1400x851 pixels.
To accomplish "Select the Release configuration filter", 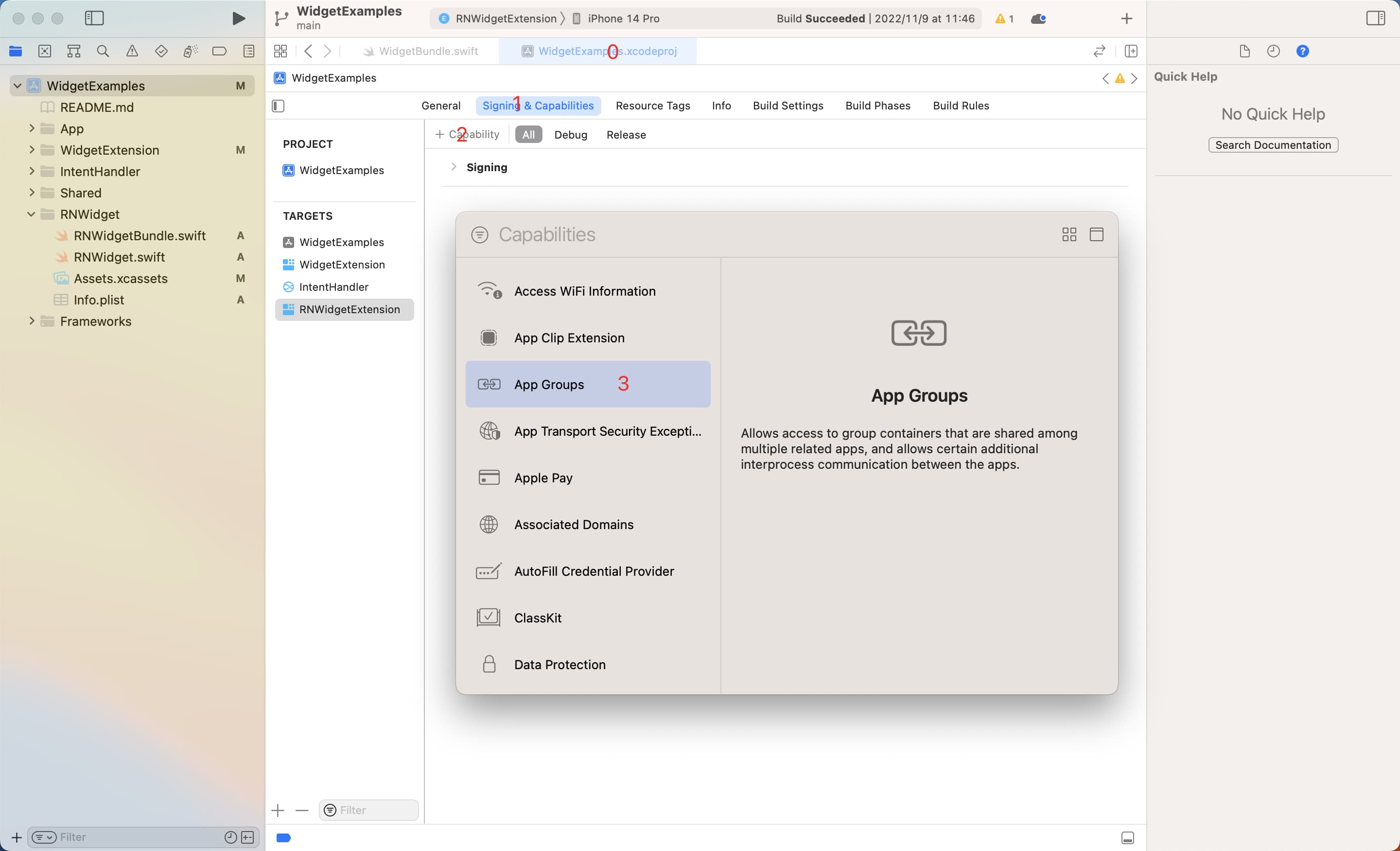I will coord(626,135).
